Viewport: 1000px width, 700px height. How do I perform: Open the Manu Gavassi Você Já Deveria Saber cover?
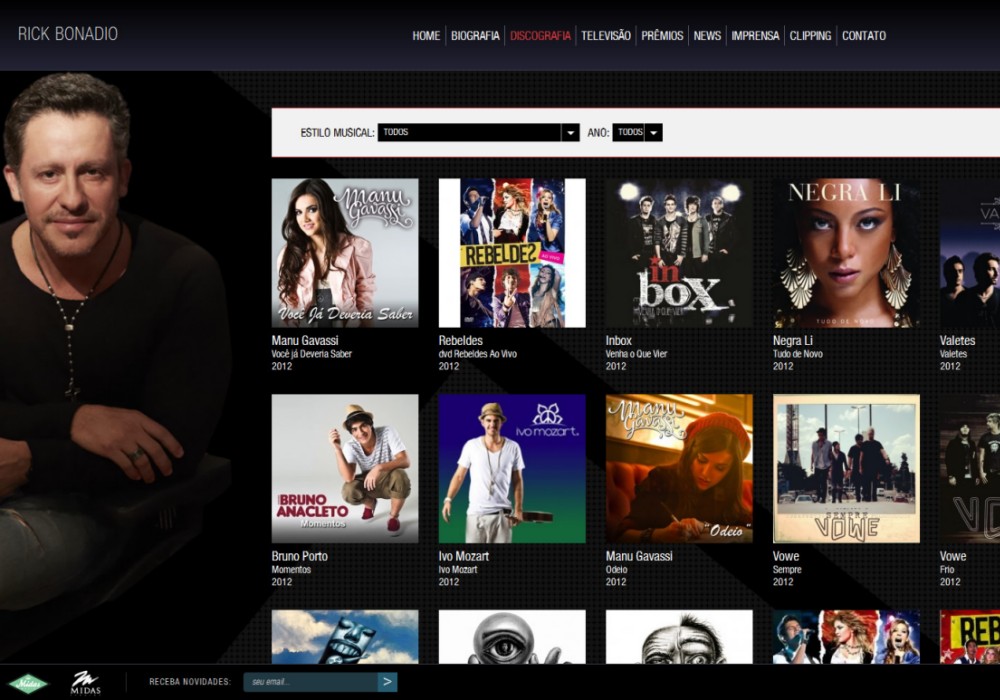[345, 253]
